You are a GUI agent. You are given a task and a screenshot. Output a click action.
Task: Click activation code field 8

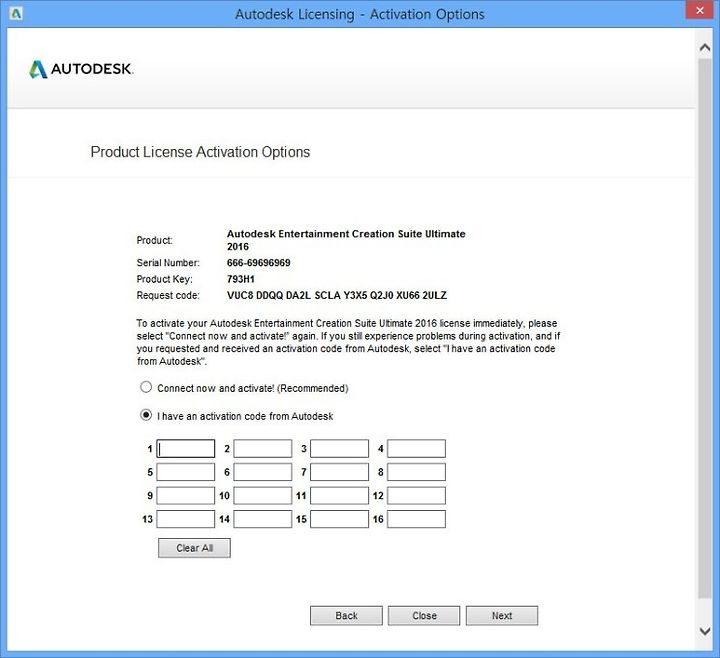416,472
